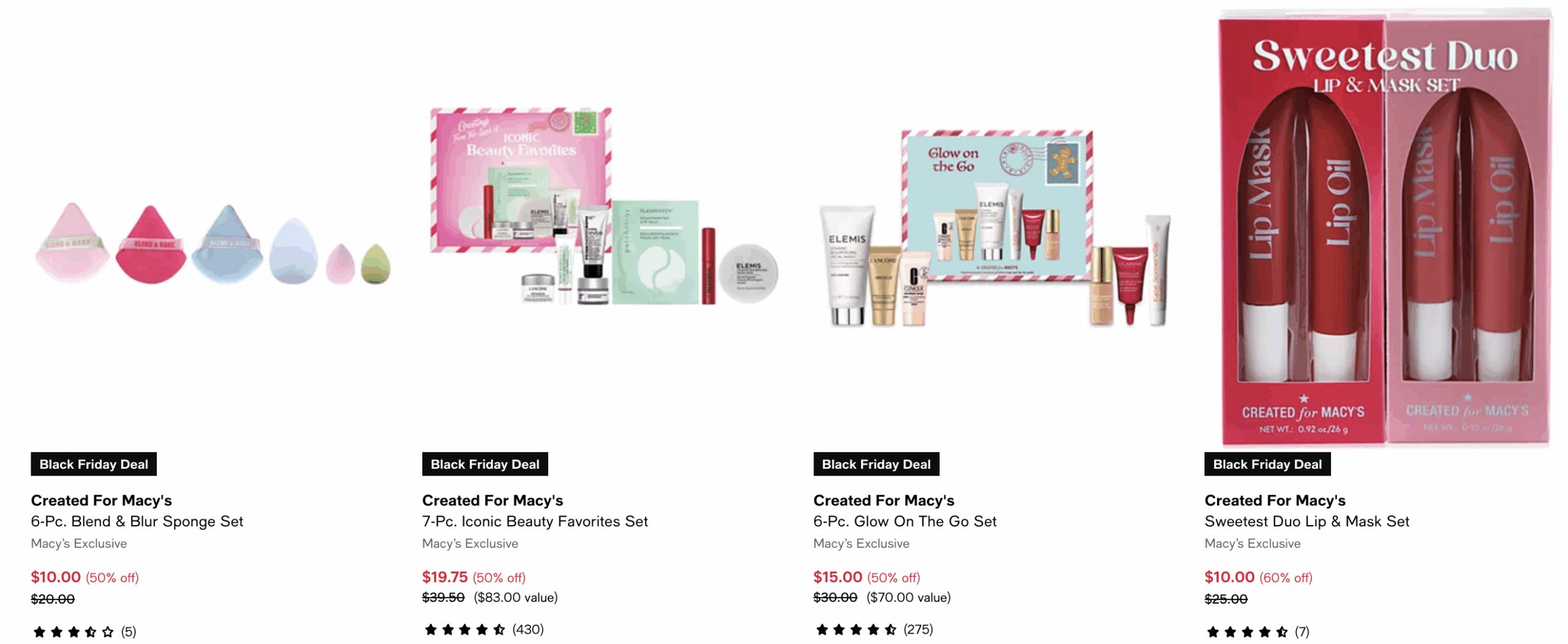Image resolution: width=1568 pixels, height=644 pixels.
Task: Click Black Friday Deal badge on Sponge Set
Action: 94,464
